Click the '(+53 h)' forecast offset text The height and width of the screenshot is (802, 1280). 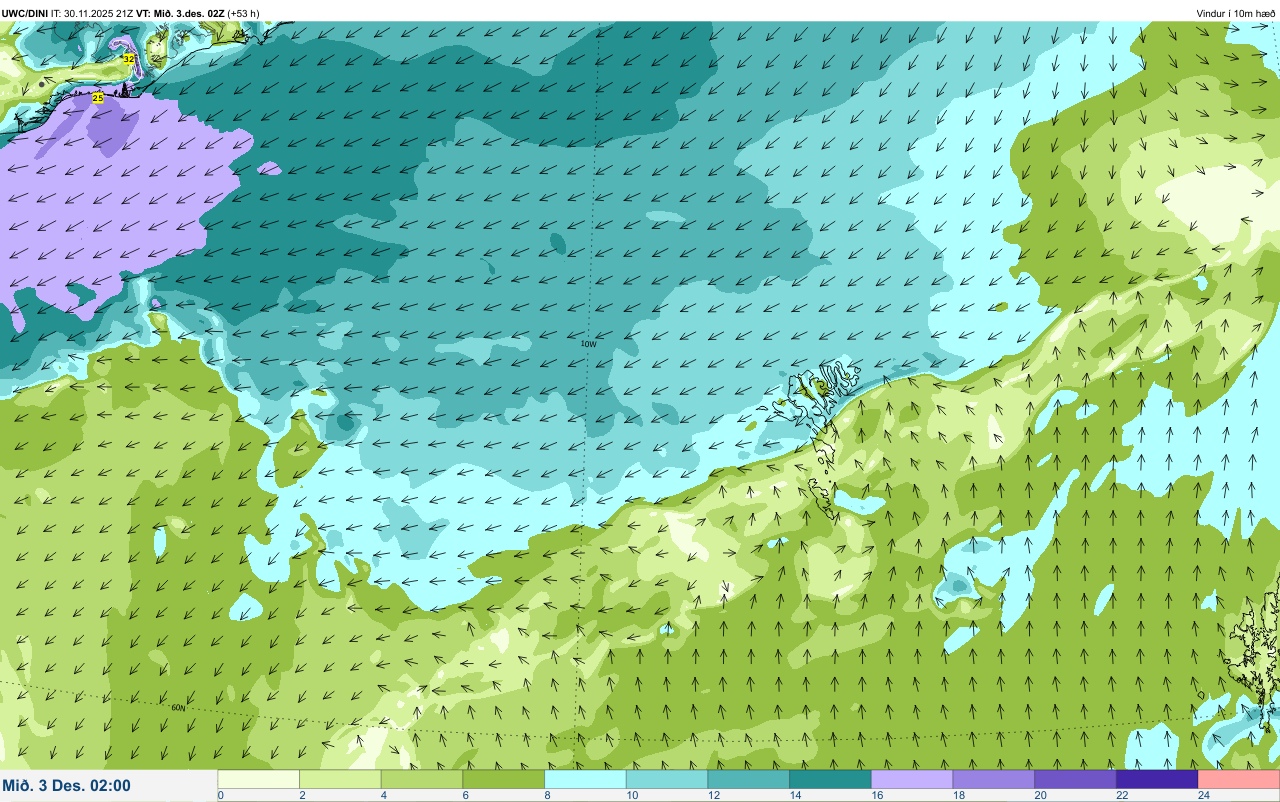point(244,13)
